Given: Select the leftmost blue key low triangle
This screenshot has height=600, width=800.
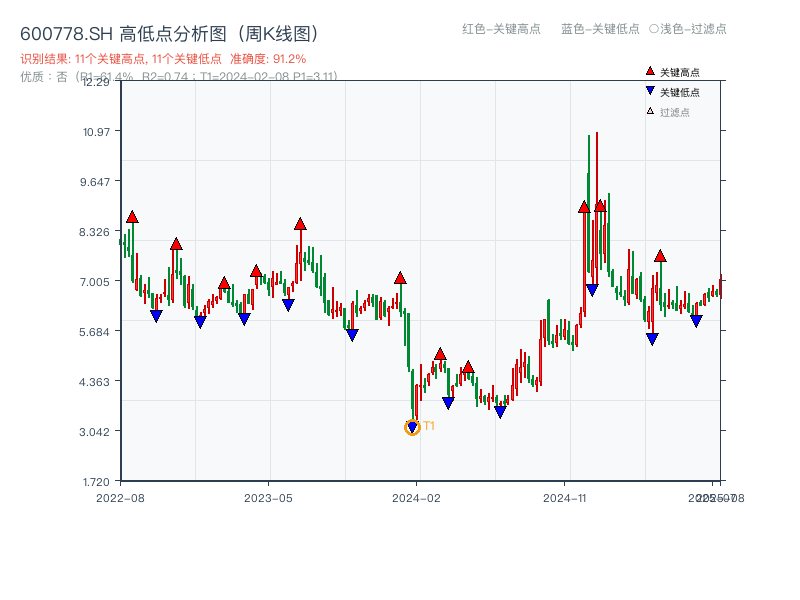Looking at the screenshot, I should tap(156, 316).
